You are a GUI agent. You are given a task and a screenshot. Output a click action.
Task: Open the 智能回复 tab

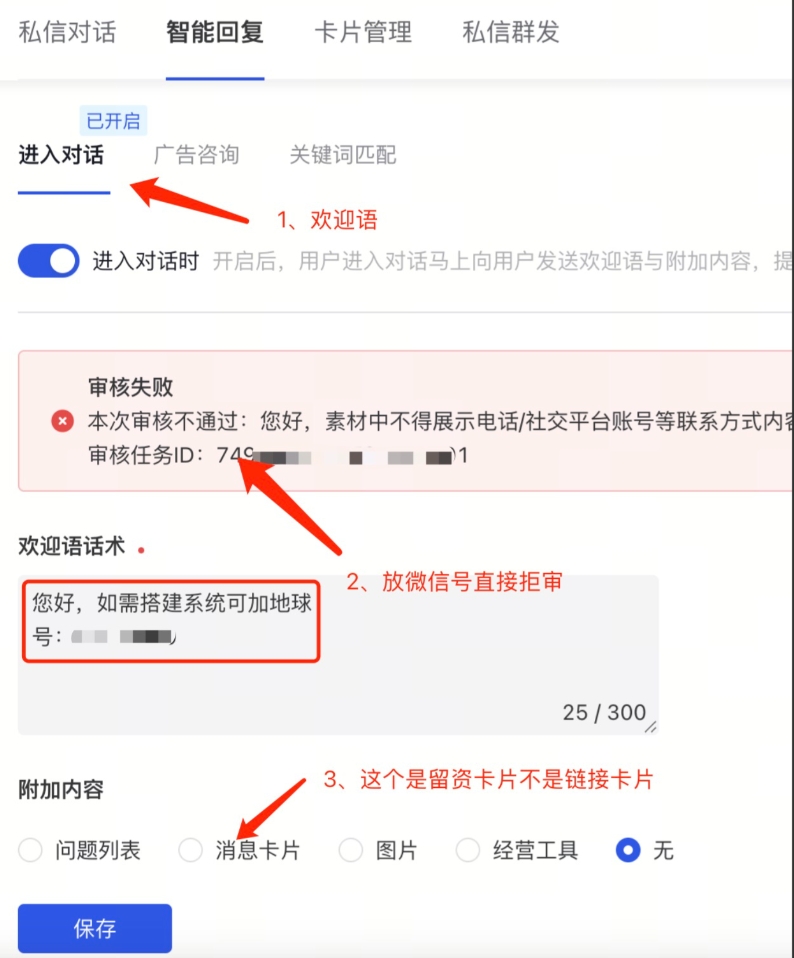pos(215,32)
